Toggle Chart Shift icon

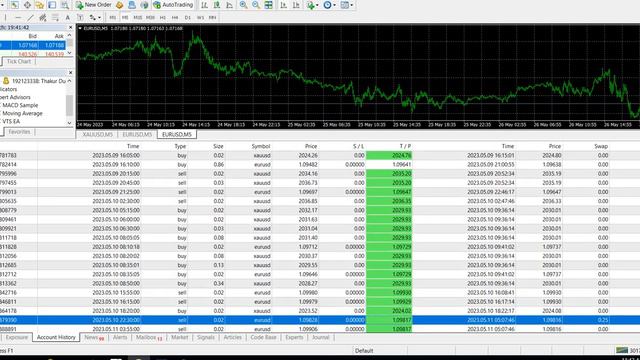(x=296, y=5)
